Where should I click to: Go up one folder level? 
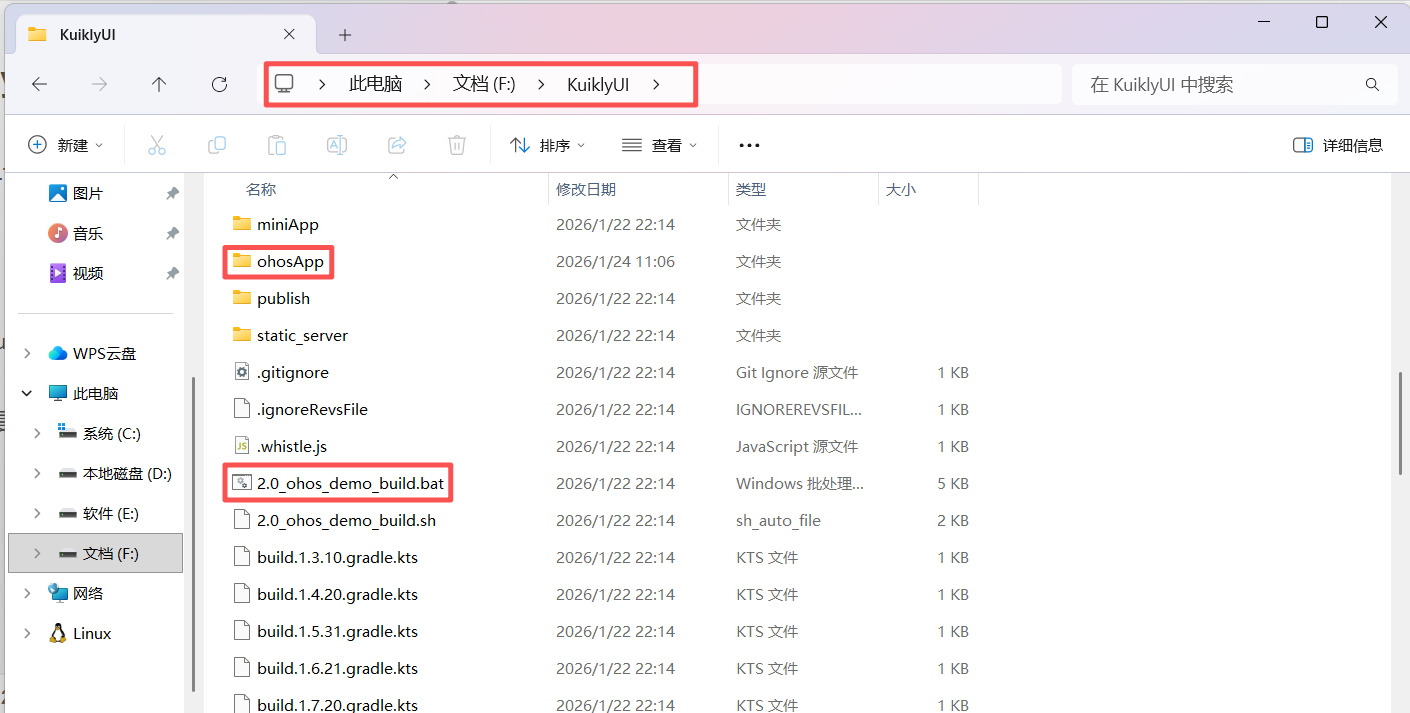(159, 85)
